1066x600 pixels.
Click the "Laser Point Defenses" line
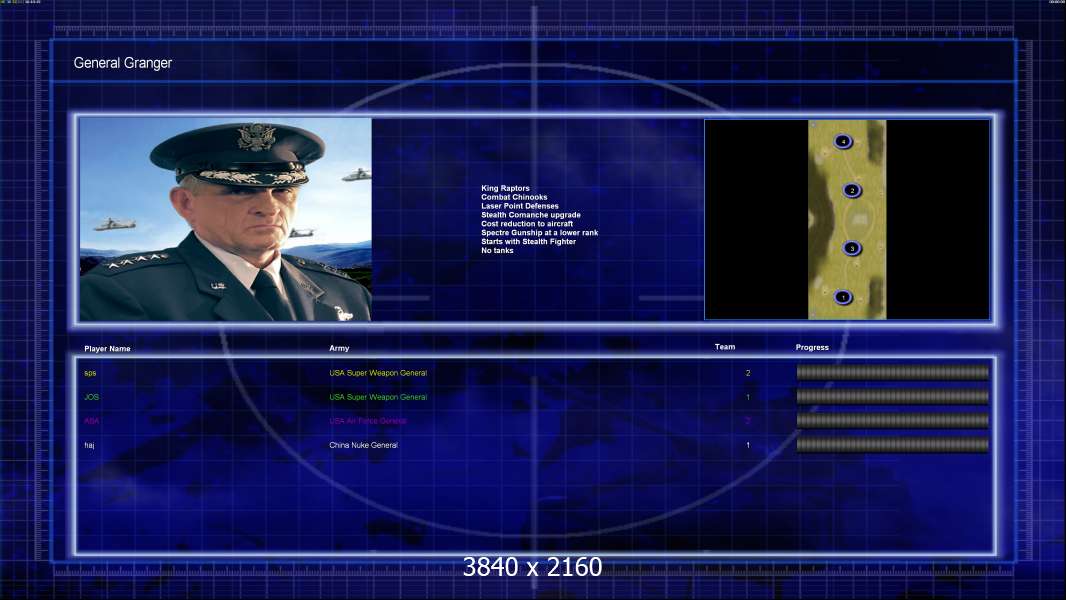(x=520, y=206)
